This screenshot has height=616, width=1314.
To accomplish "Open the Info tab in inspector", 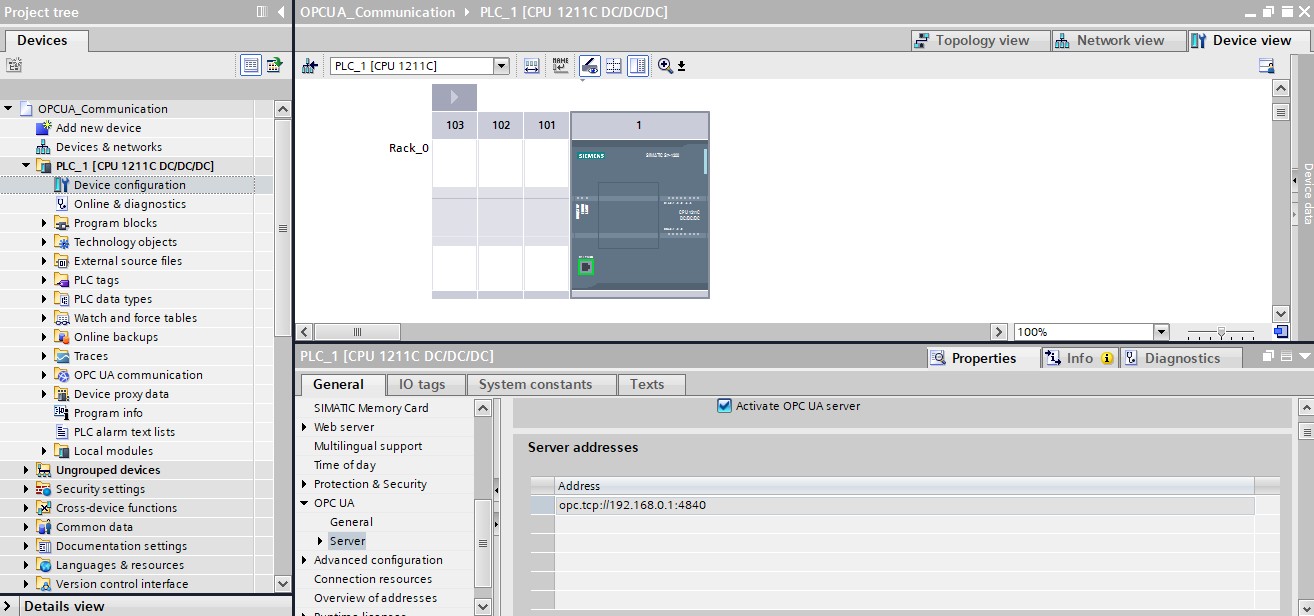I will pyautogui.click(x=1079, y=358).
